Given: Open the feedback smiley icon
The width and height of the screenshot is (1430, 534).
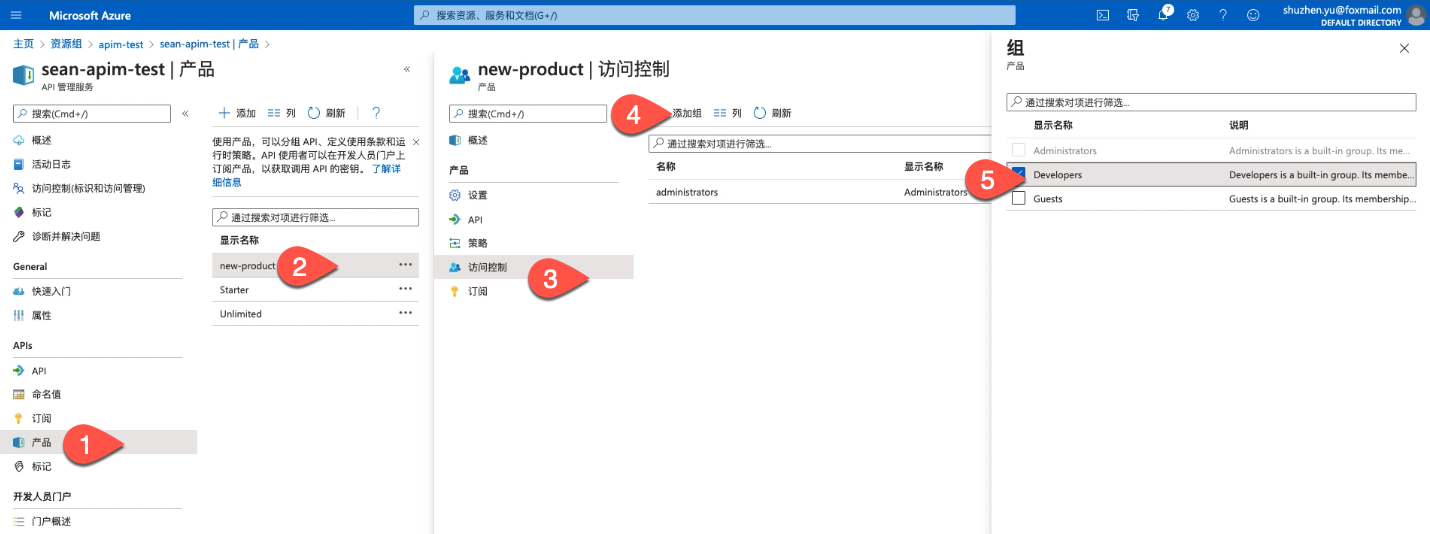Looking at the screenshot, I should 1253,15.
